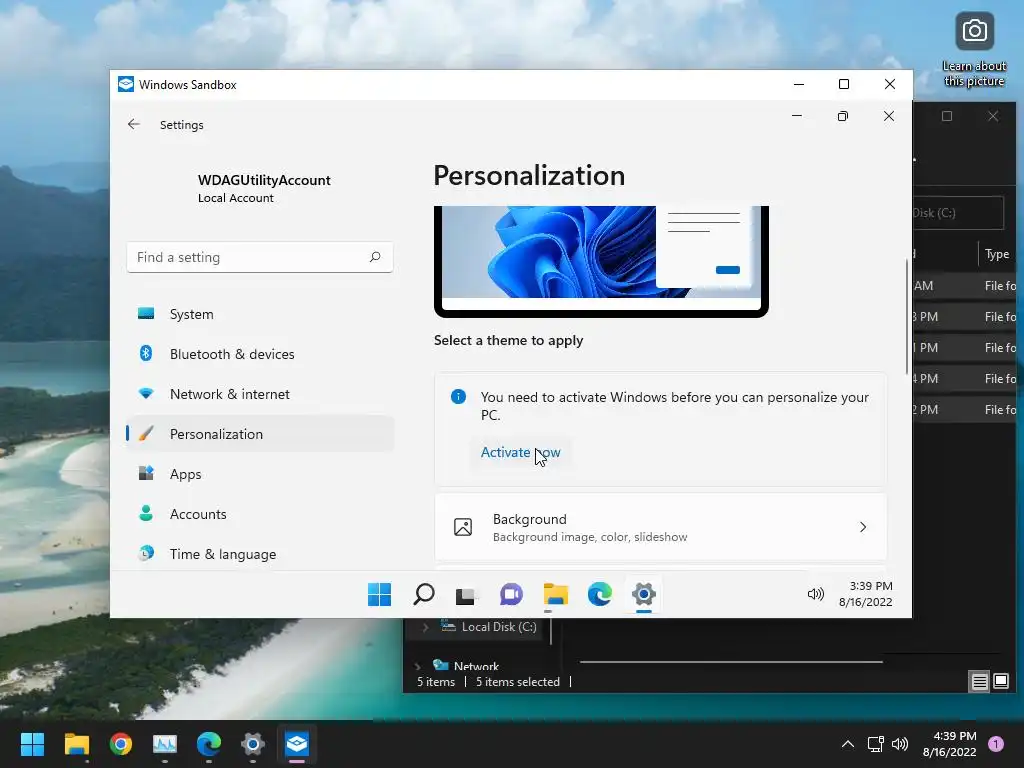1024x768 pixels.
Task: Click the theme preview thumbnail
Action: click(601, 261)
